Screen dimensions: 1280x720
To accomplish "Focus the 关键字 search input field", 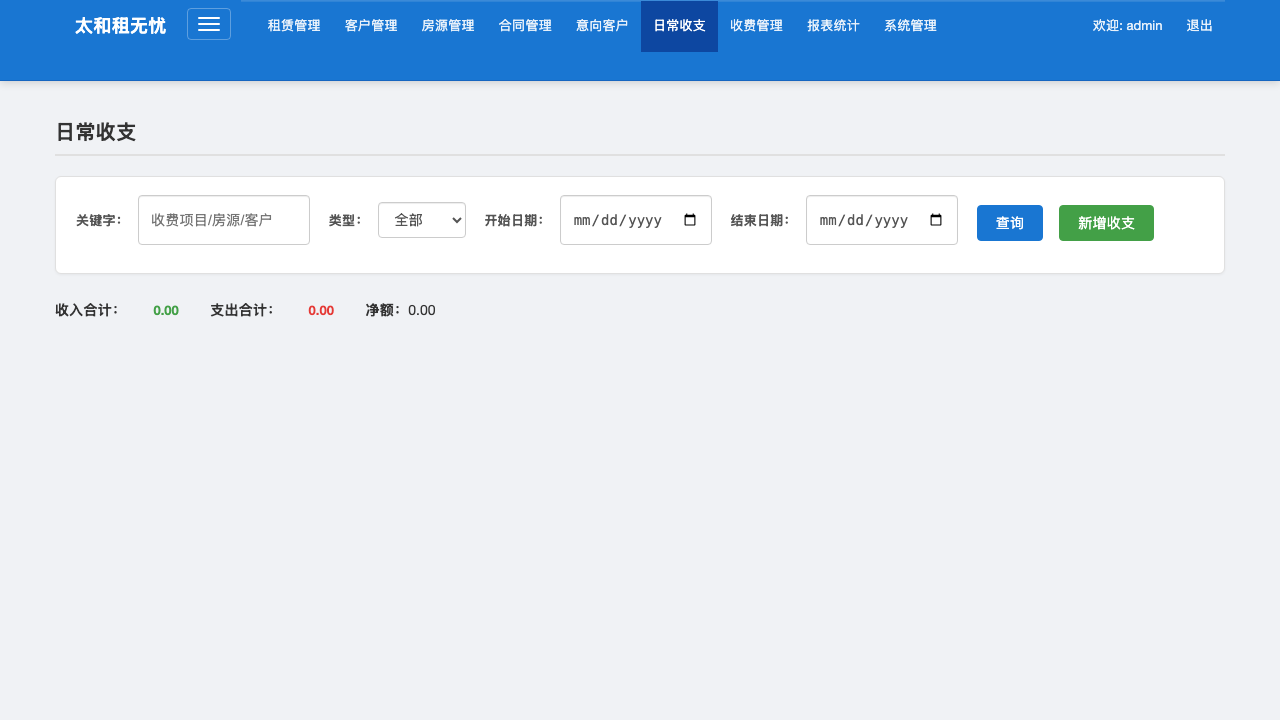I will pos(224,220).
